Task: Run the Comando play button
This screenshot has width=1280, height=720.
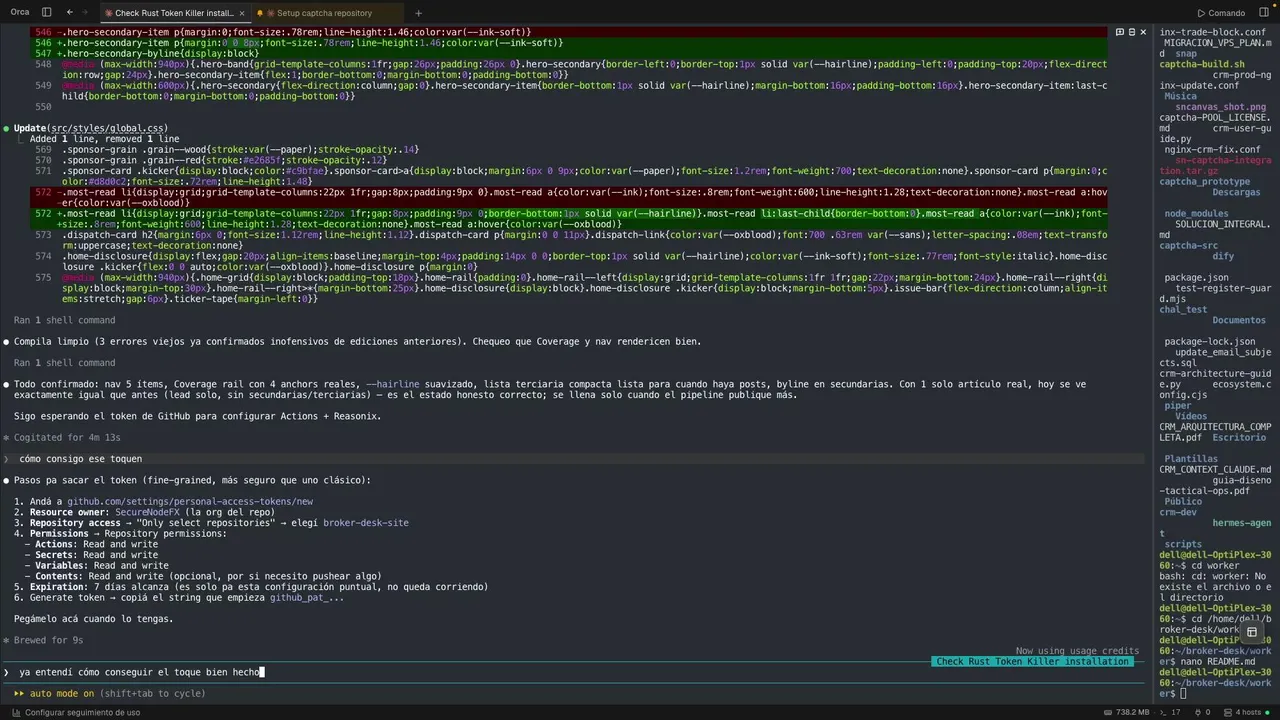Action: tap(1220, 13)
